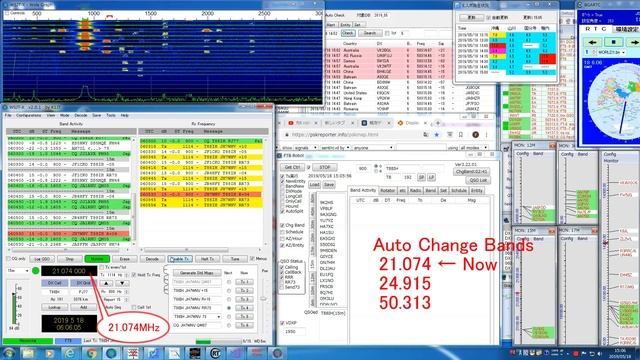The height and width of the screenshot is (360, 640).
Task: Toggle Schedule checkbox in FT8 Robot
Action: [x=282, y=232]
